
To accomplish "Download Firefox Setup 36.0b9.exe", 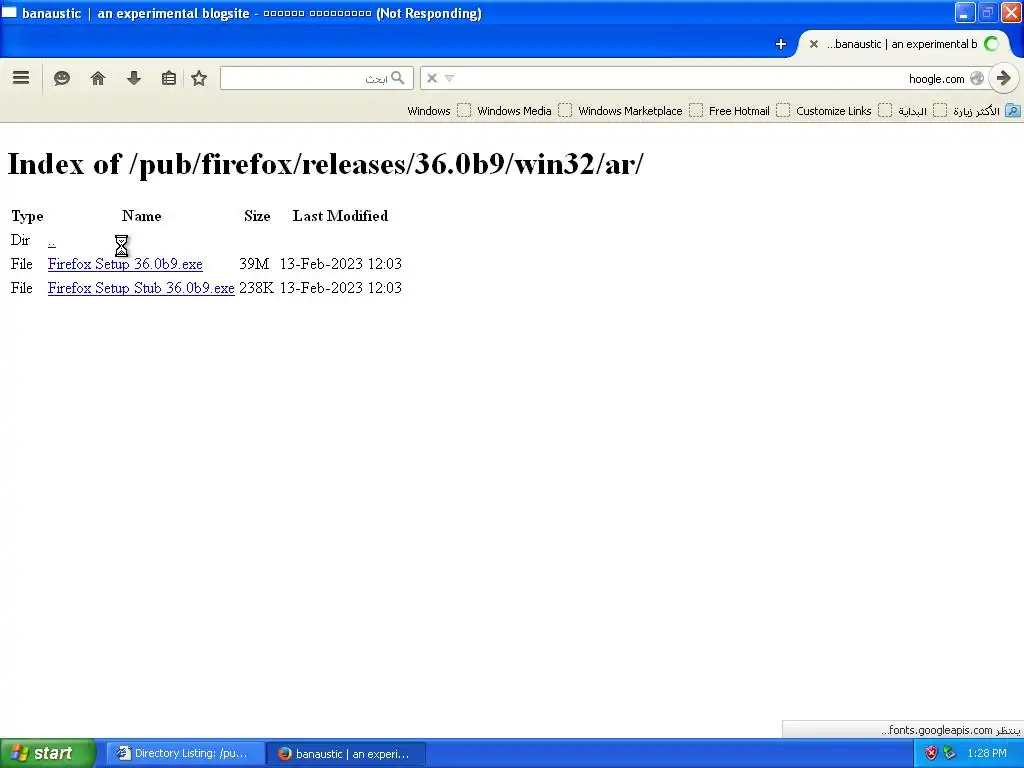I will click(125, 264).
